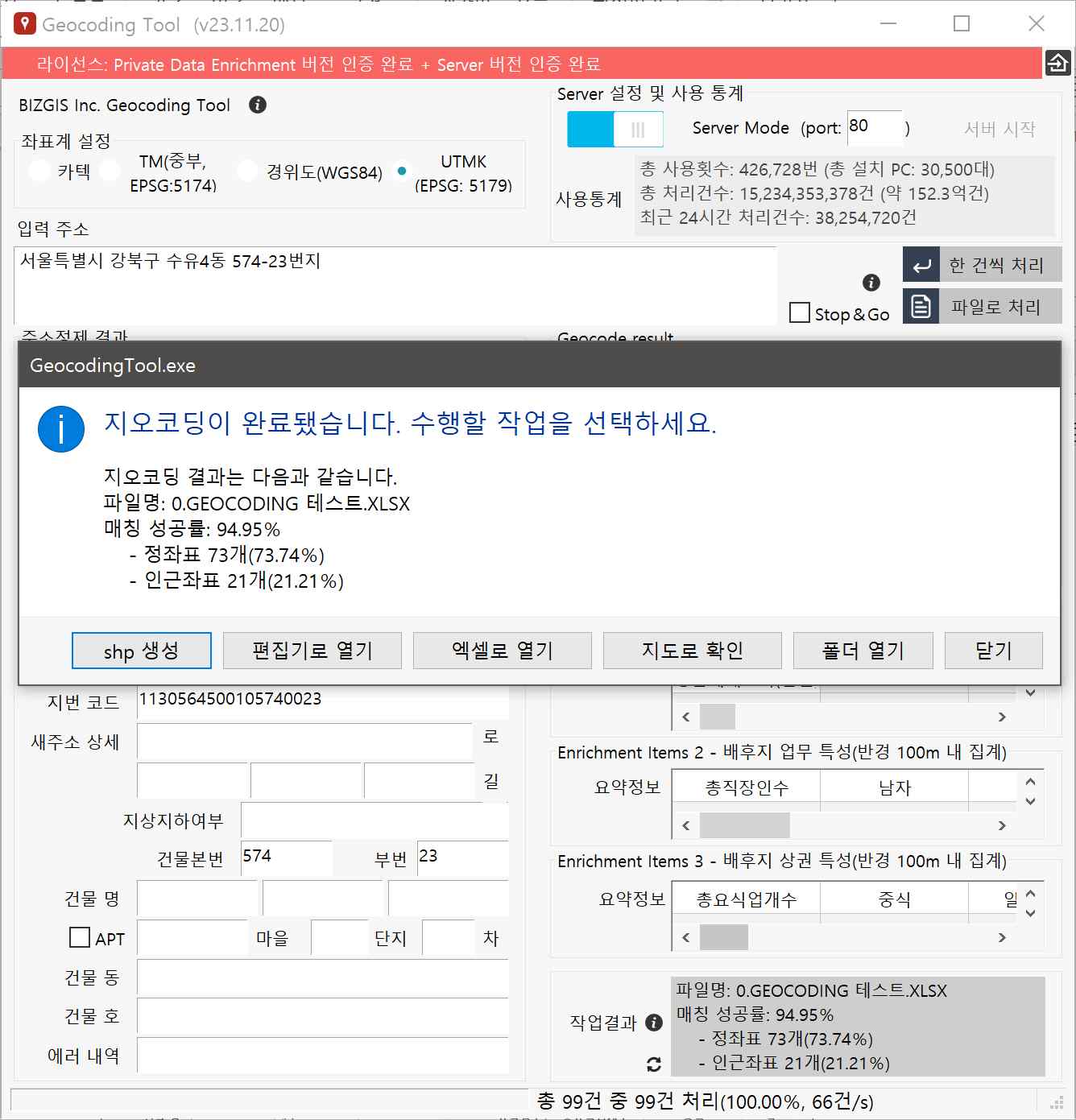Screen dimensions: 1076x1120
Task: Click the document icon for 파일로 처리
Action: coord(921,307)
